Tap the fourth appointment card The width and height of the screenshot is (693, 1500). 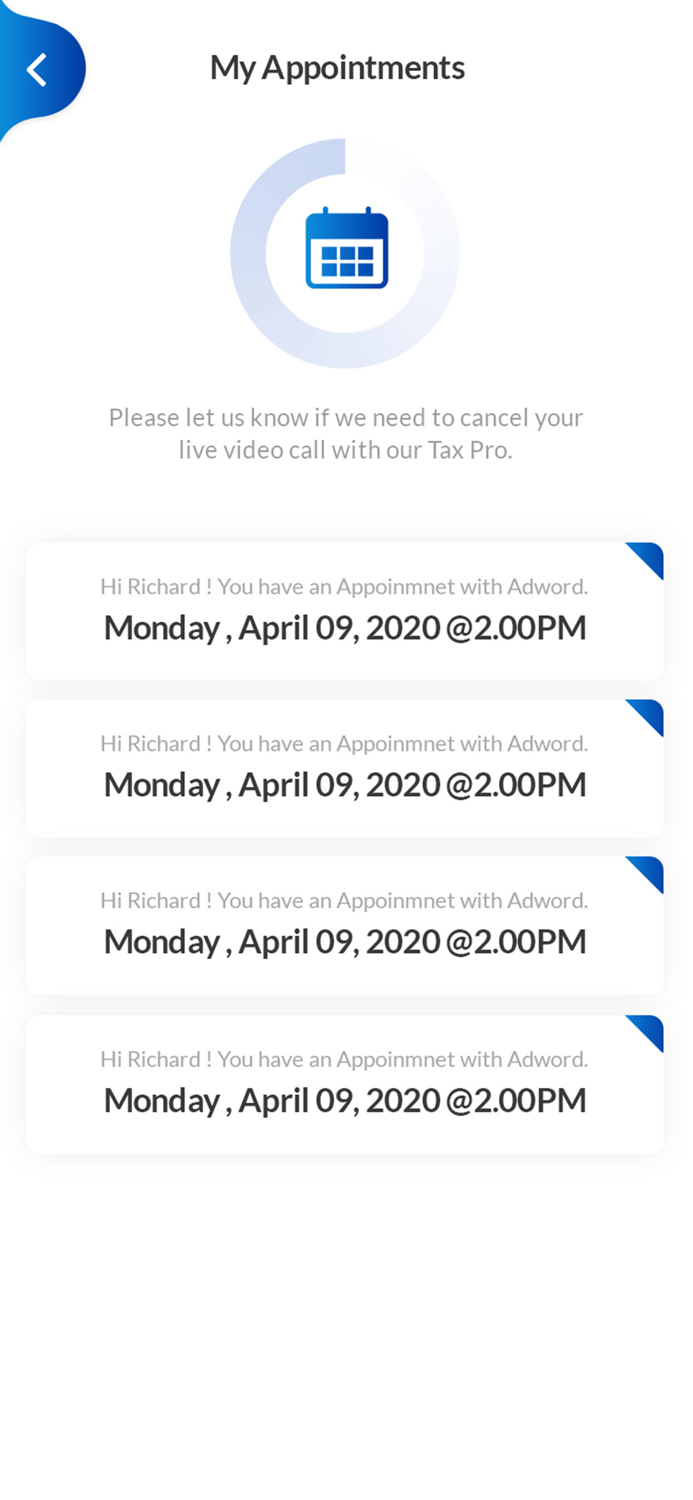coord(345,1083)
